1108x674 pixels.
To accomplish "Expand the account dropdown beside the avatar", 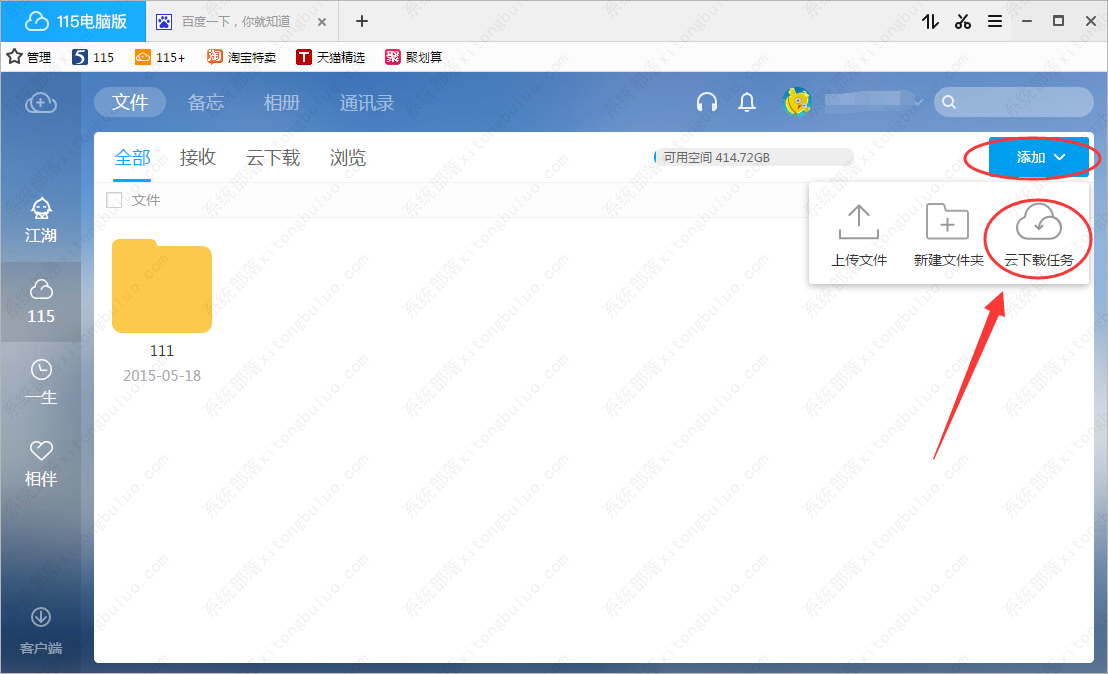I will tap(918, 101).
